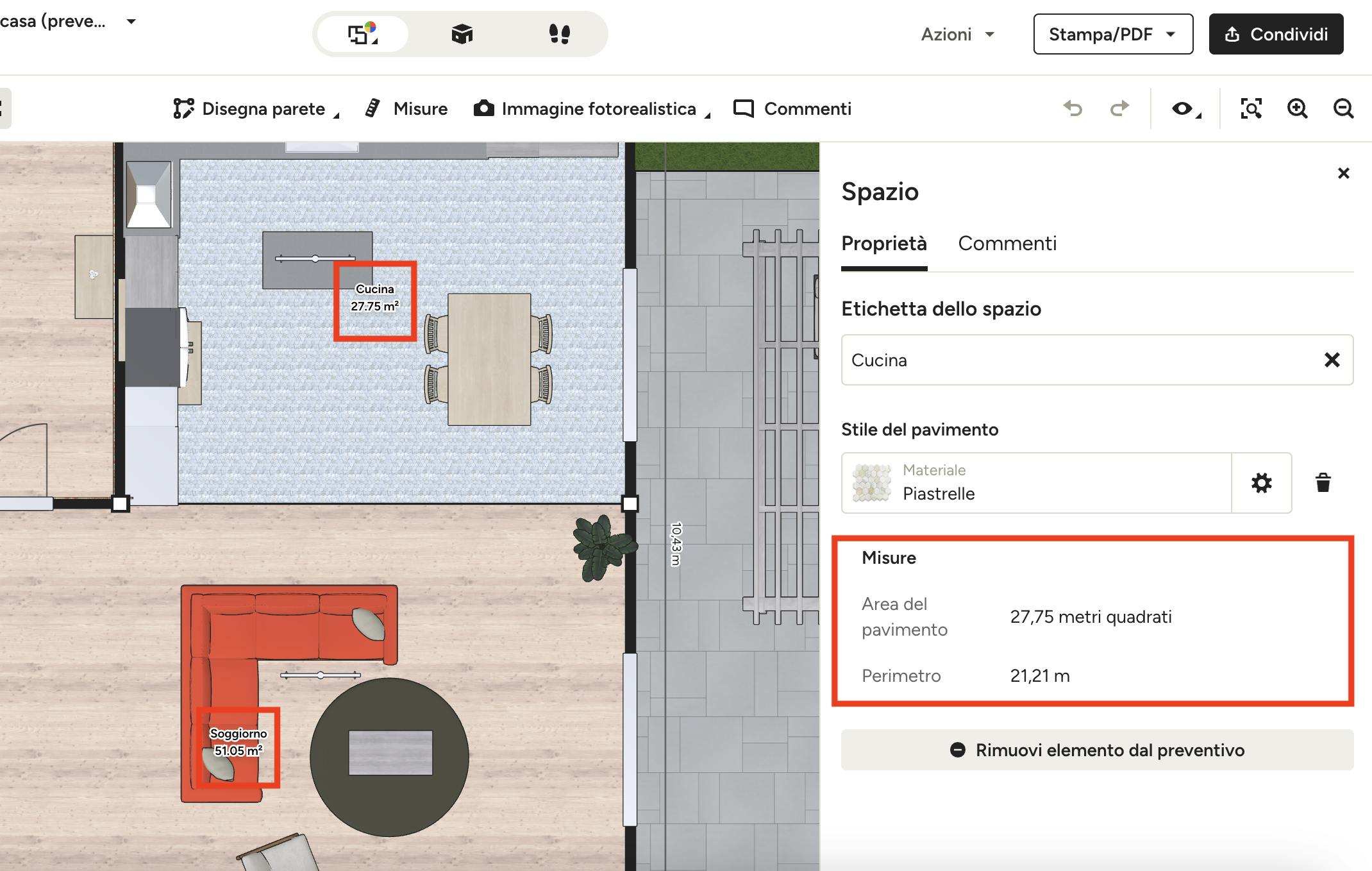Switch to 2D floor plan view
The width and height of the screenshot is (1372, 871).
(363, 34)
